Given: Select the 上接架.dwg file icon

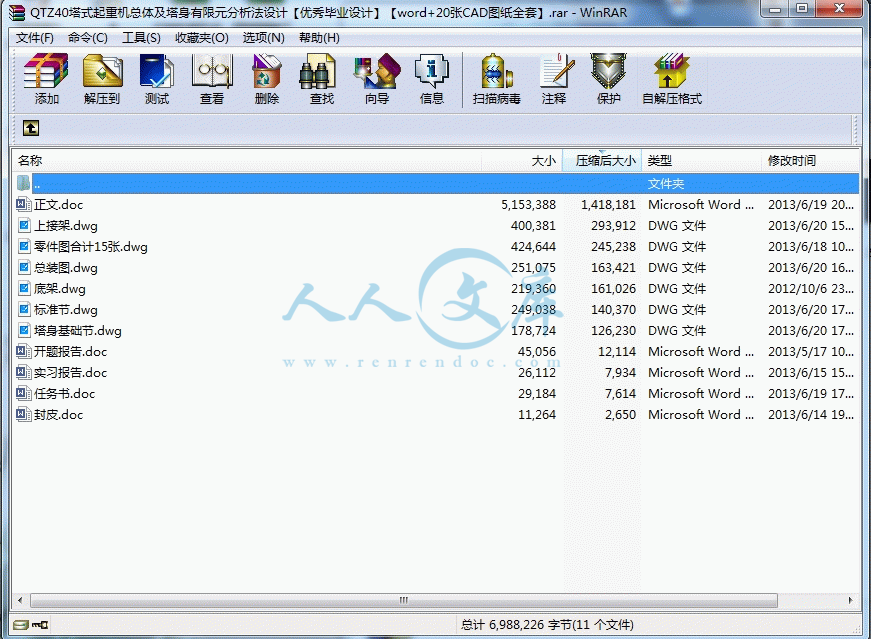Looking at the screenshot, I should 24,226.
